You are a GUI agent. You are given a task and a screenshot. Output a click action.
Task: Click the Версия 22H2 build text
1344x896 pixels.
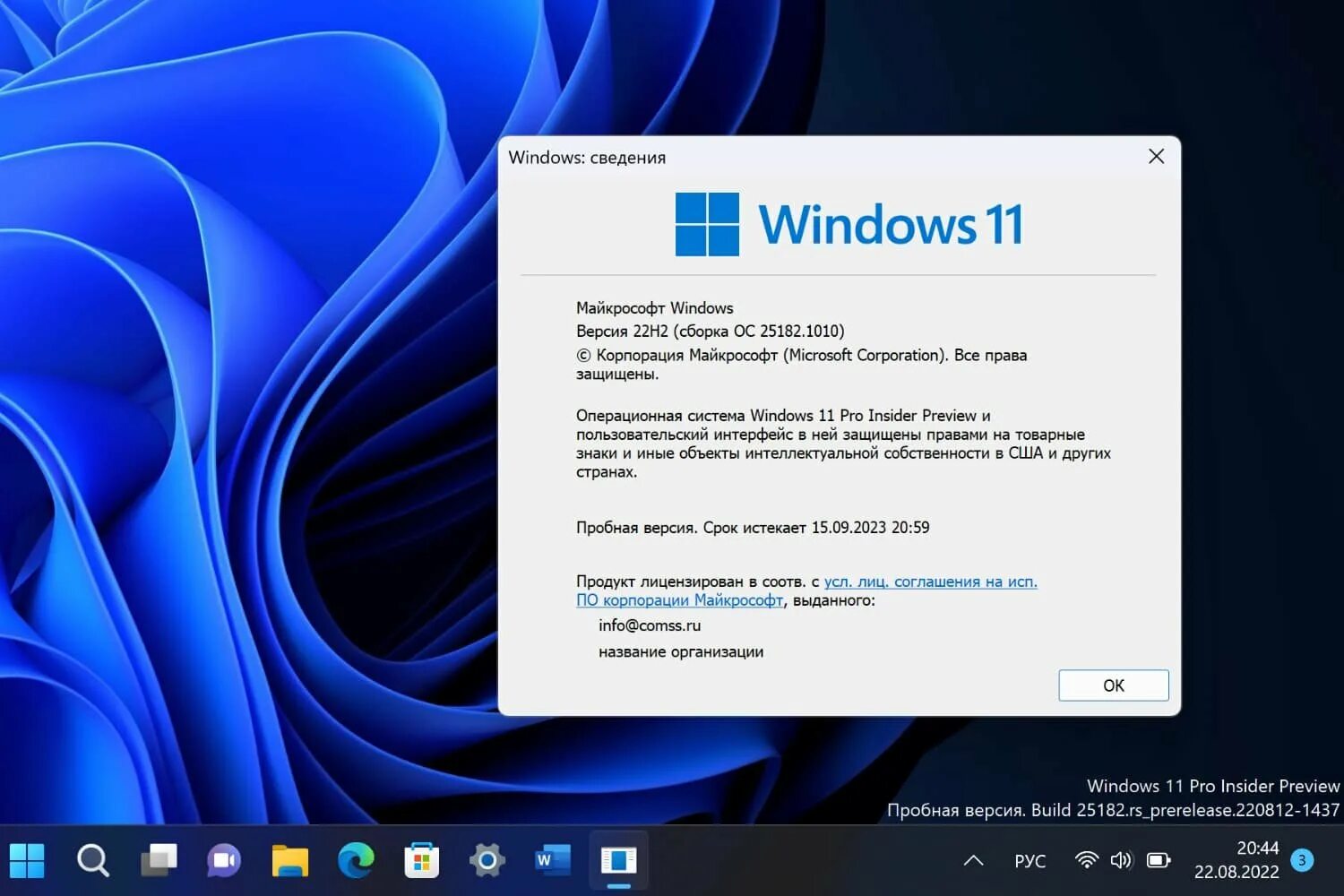[x=710, y=332]
